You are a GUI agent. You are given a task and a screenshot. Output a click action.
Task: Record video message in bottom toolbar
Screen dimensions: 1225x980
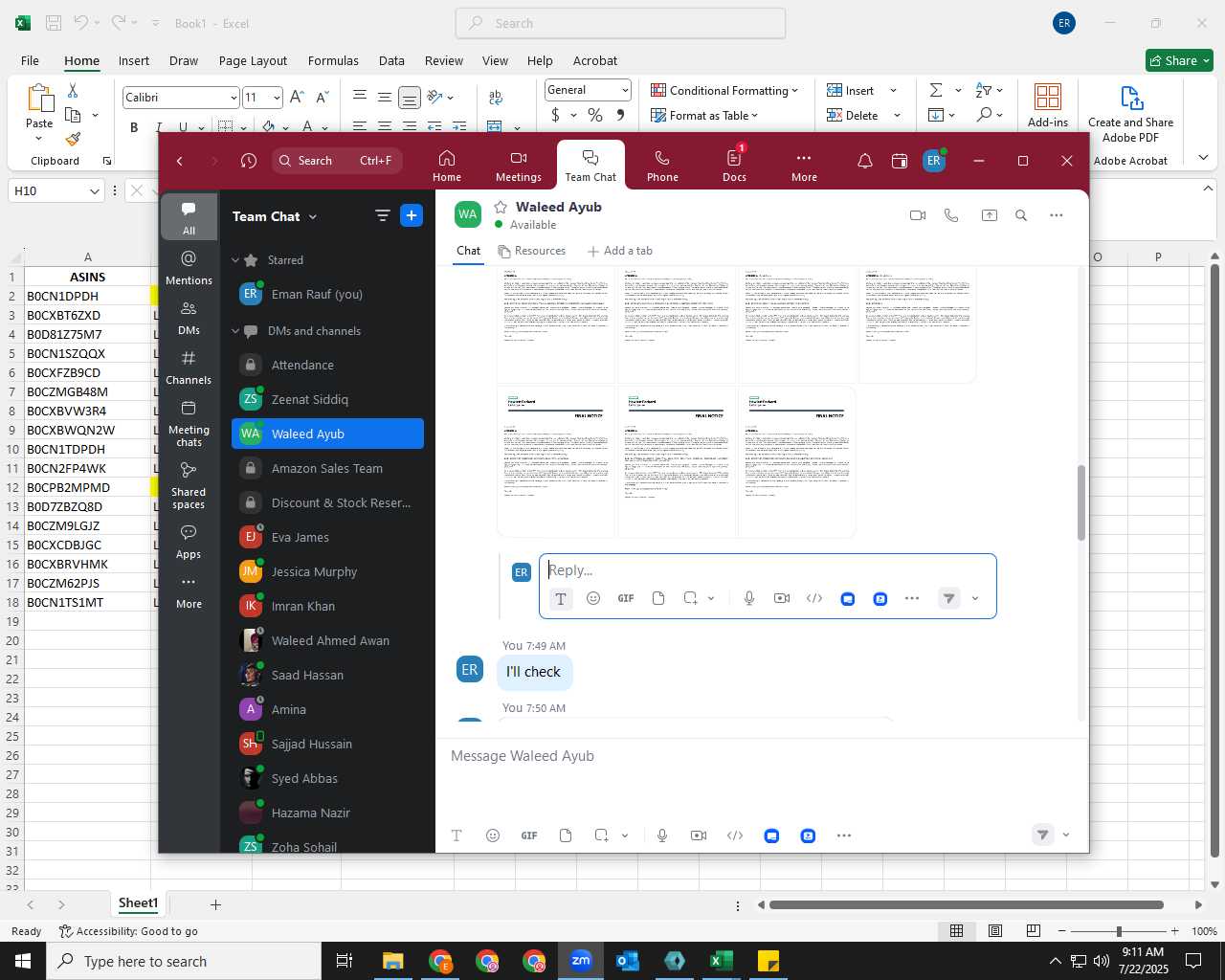tap(699, 835)
